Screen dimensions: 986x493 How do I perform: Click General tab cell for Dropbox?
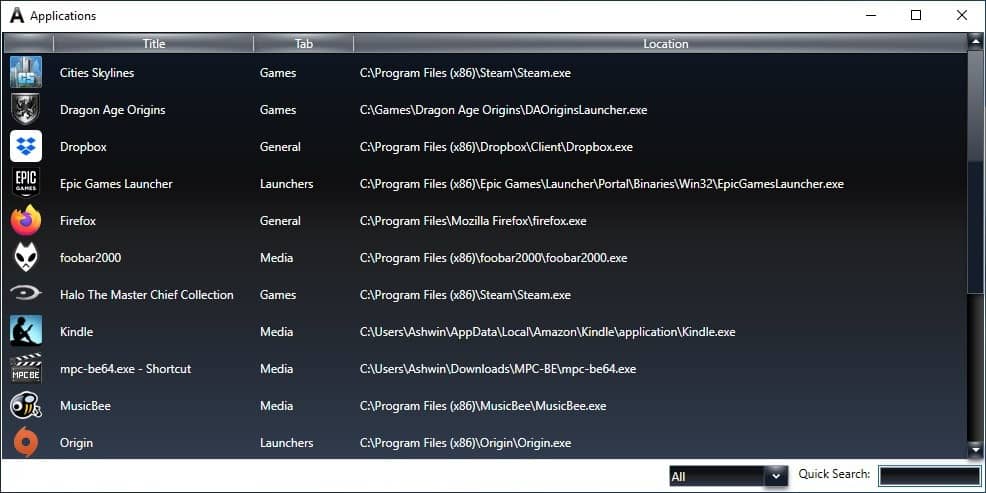[280, 147]
